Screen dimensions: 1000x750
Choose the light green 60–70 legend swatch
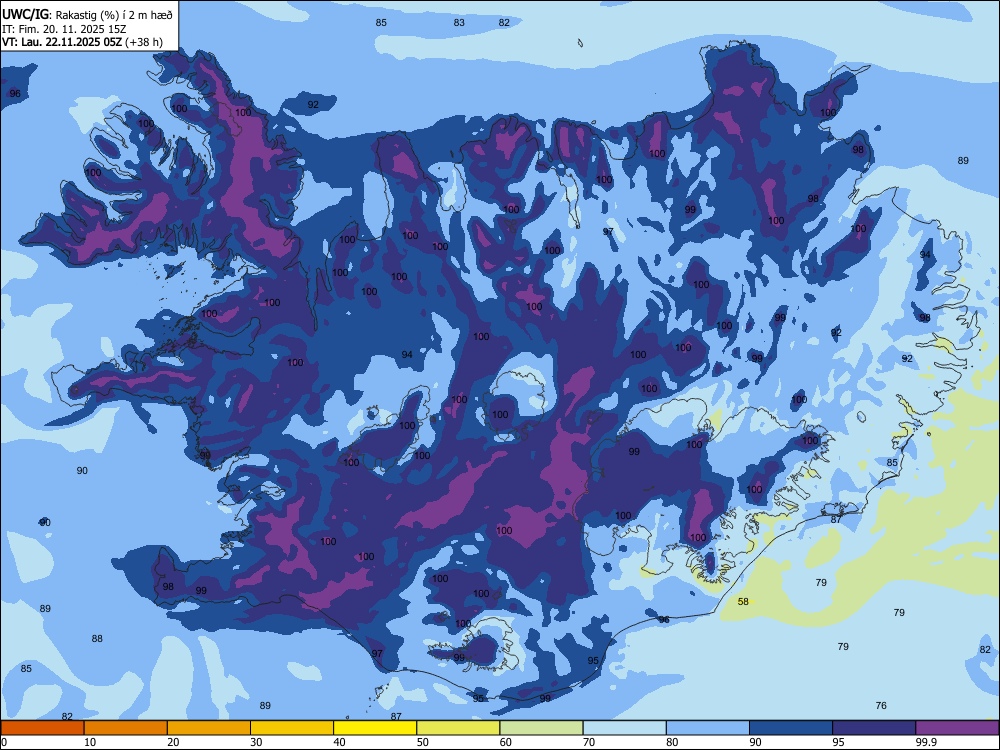click(x=541, y=728)
